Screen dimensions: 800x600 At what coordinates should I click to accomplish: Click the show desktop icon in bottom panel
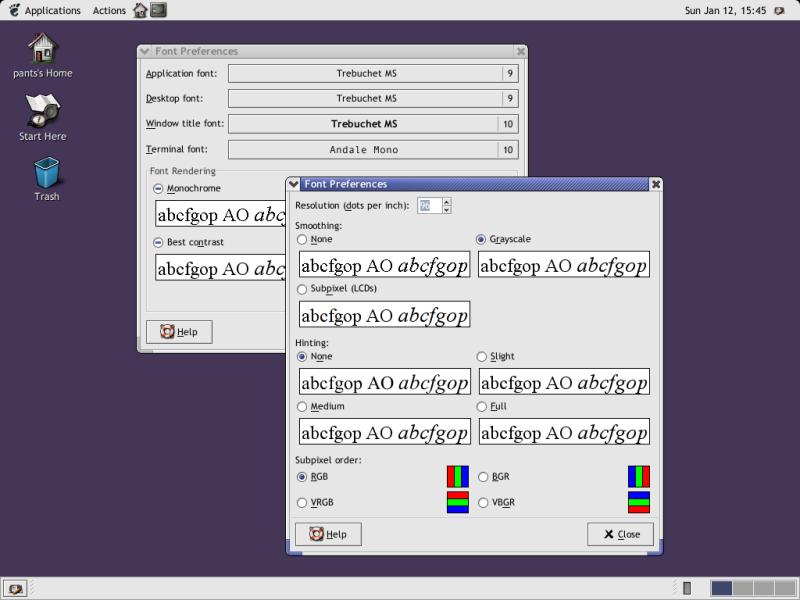click(x=18, y=588)
